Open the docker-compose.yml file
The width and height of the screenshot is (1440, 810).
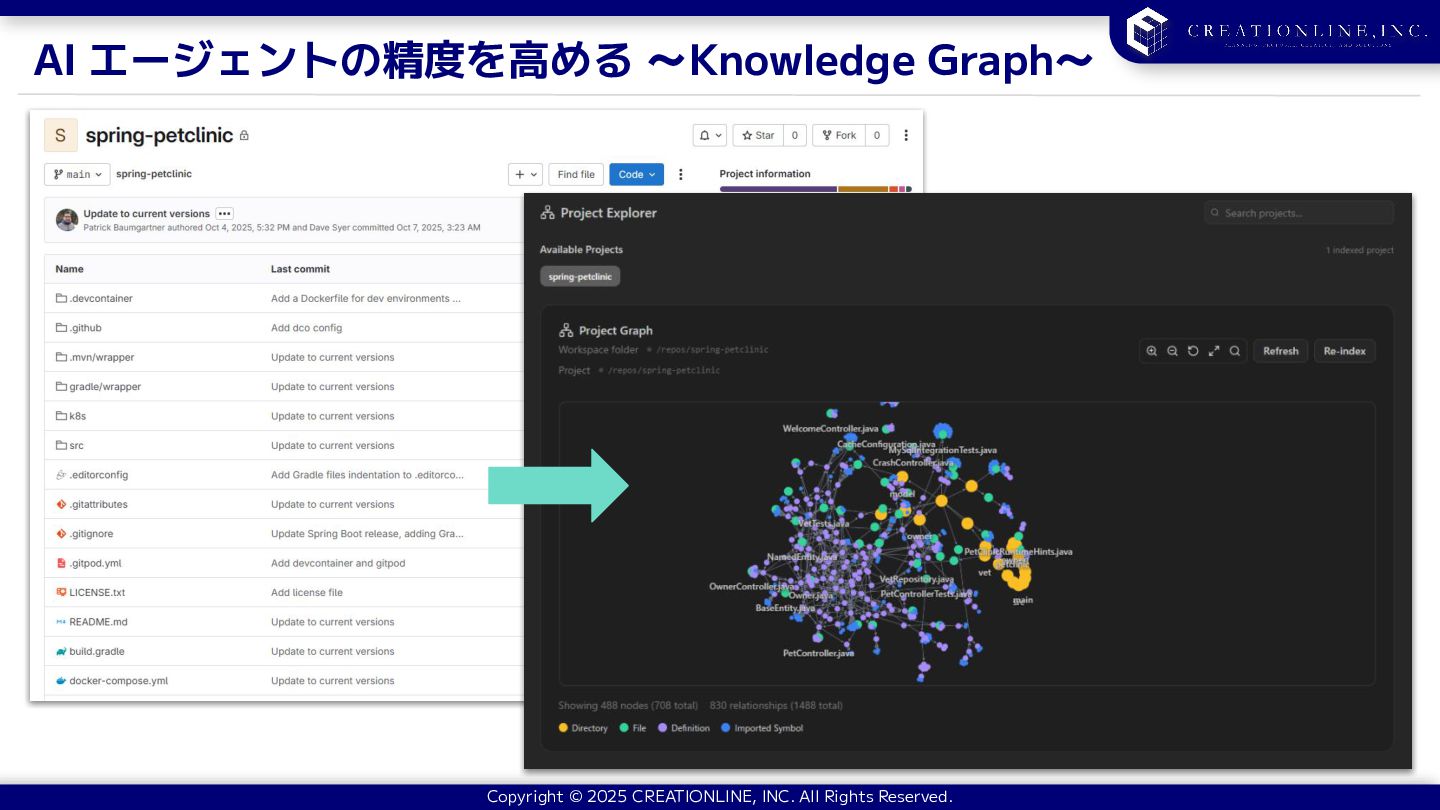118,681
